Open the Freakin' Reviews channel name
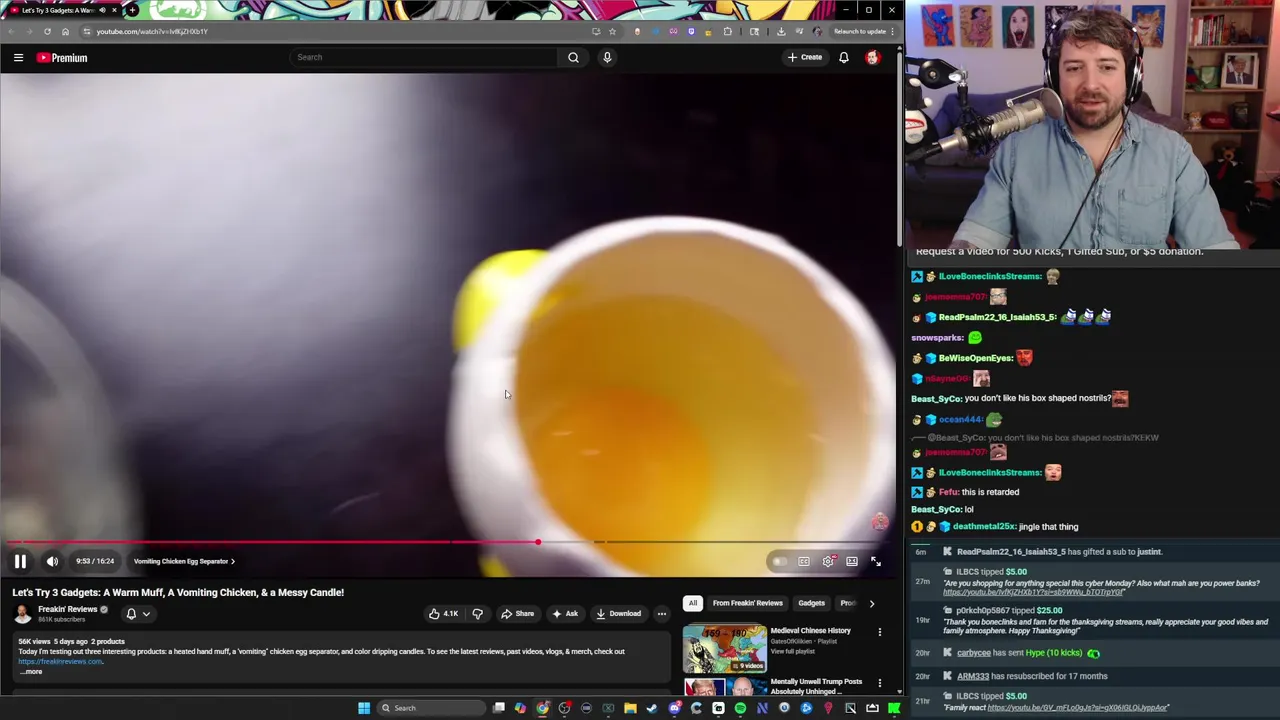This screenshot has width=1280, height=720. (67, 609)
